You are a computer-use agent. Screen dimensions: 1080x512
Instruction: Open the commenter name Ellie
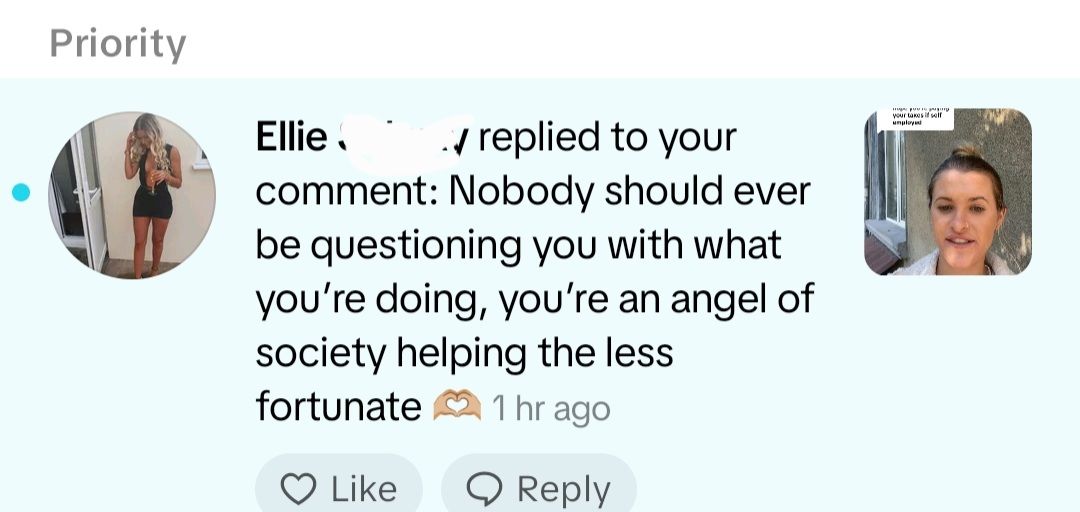point(291,137)
